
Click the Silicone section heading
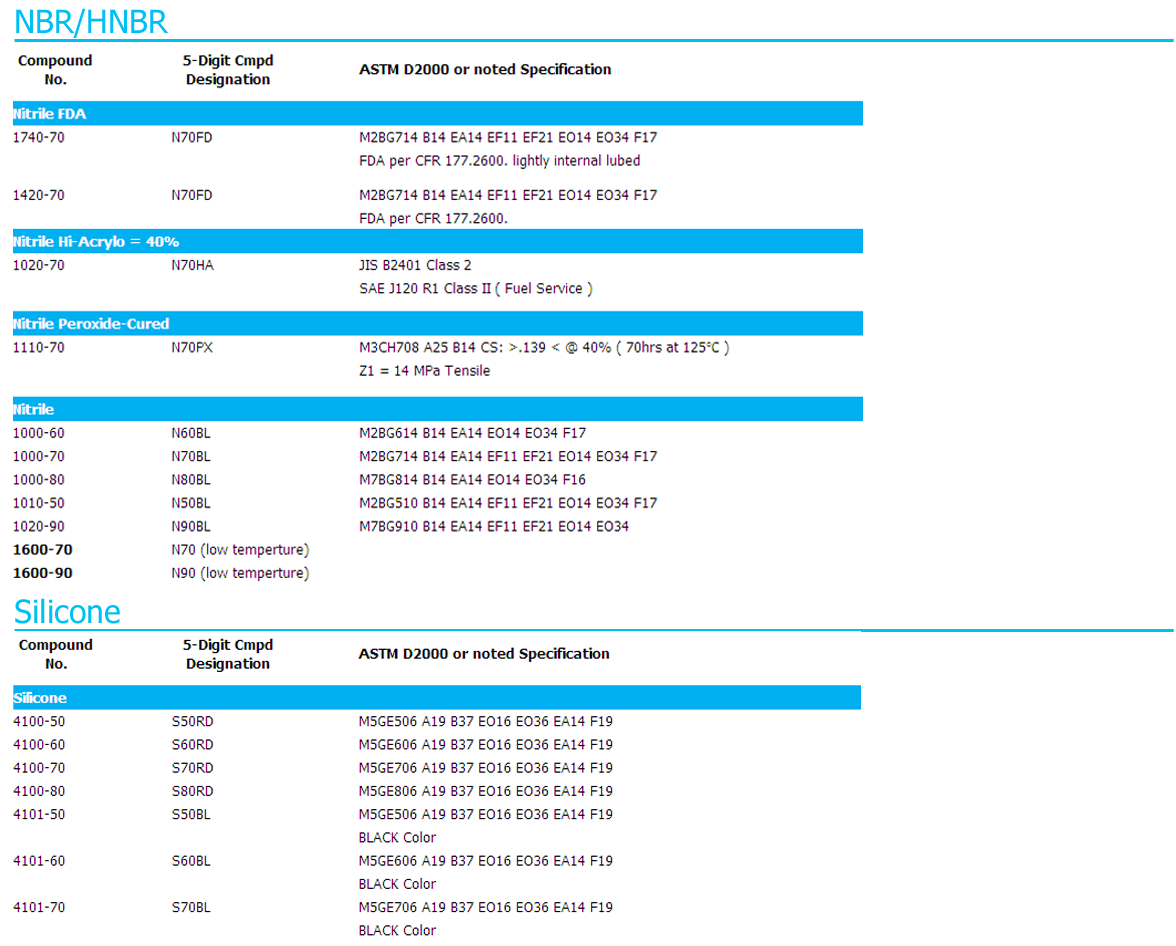[x=67, y=611]
